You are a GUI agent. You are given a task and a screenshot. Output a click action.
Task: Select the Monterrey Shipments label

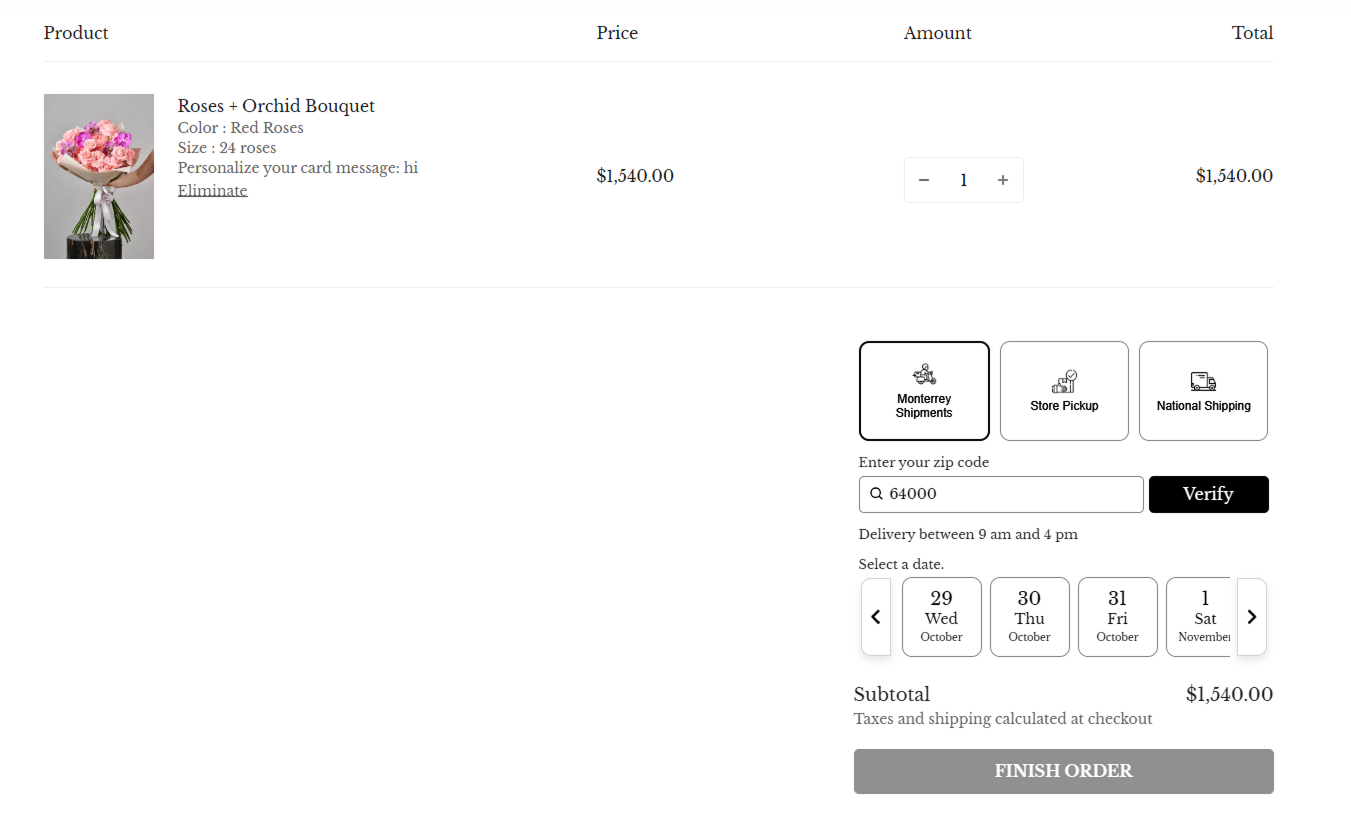(x=924, y=406)
